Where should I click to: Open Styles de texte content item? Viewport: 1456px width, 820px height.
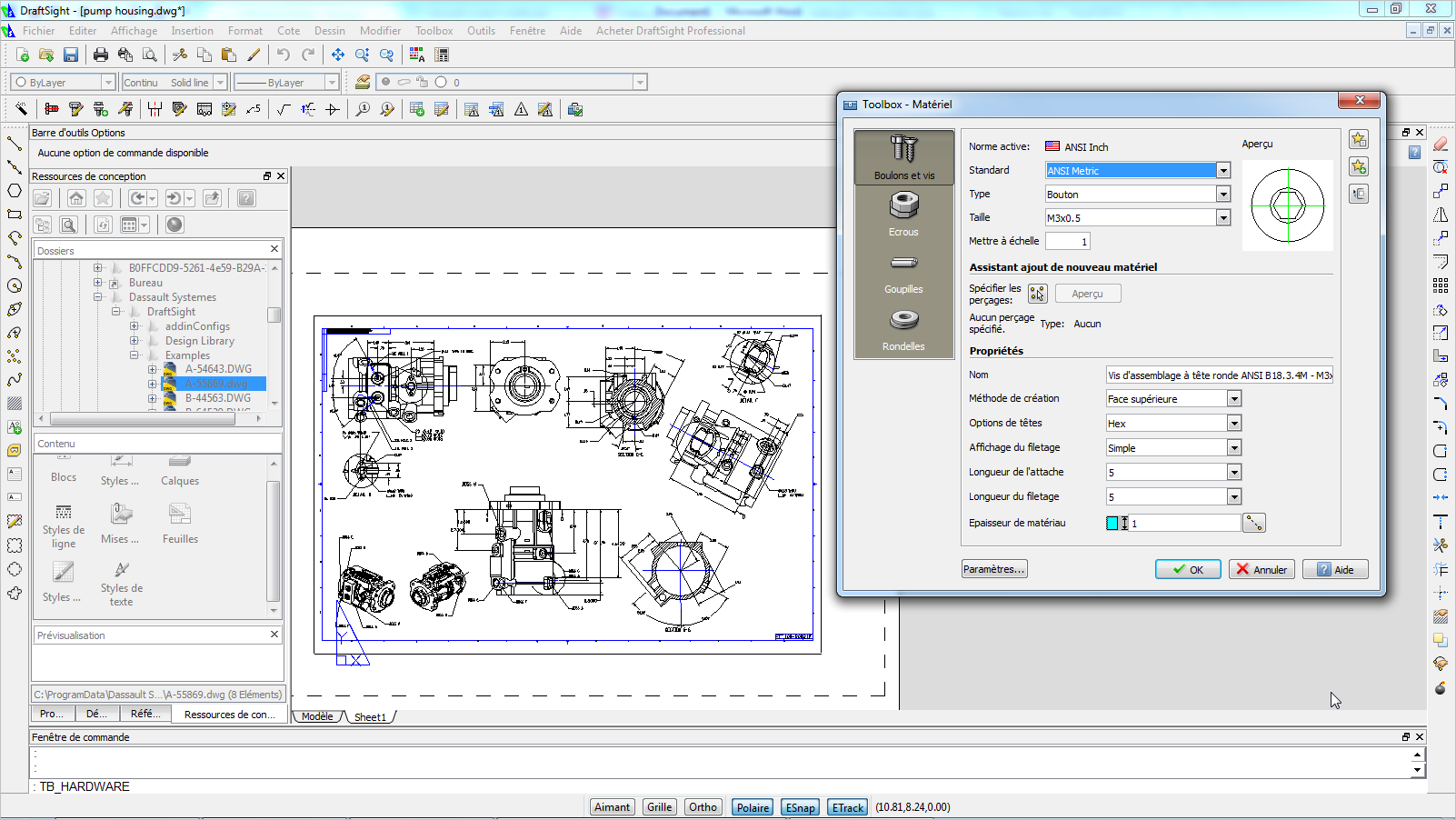(122, 585)
